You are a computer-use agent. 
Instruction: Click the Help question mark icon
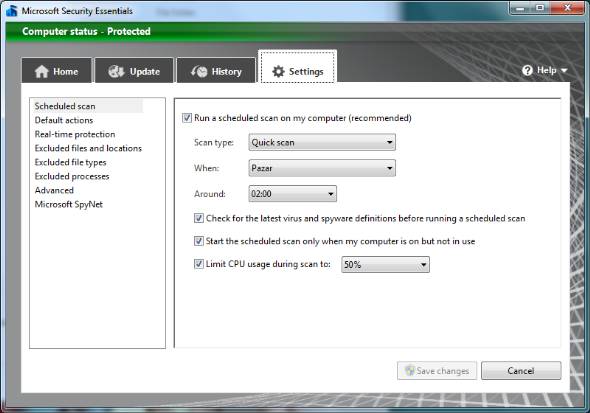tap(527, 70)
